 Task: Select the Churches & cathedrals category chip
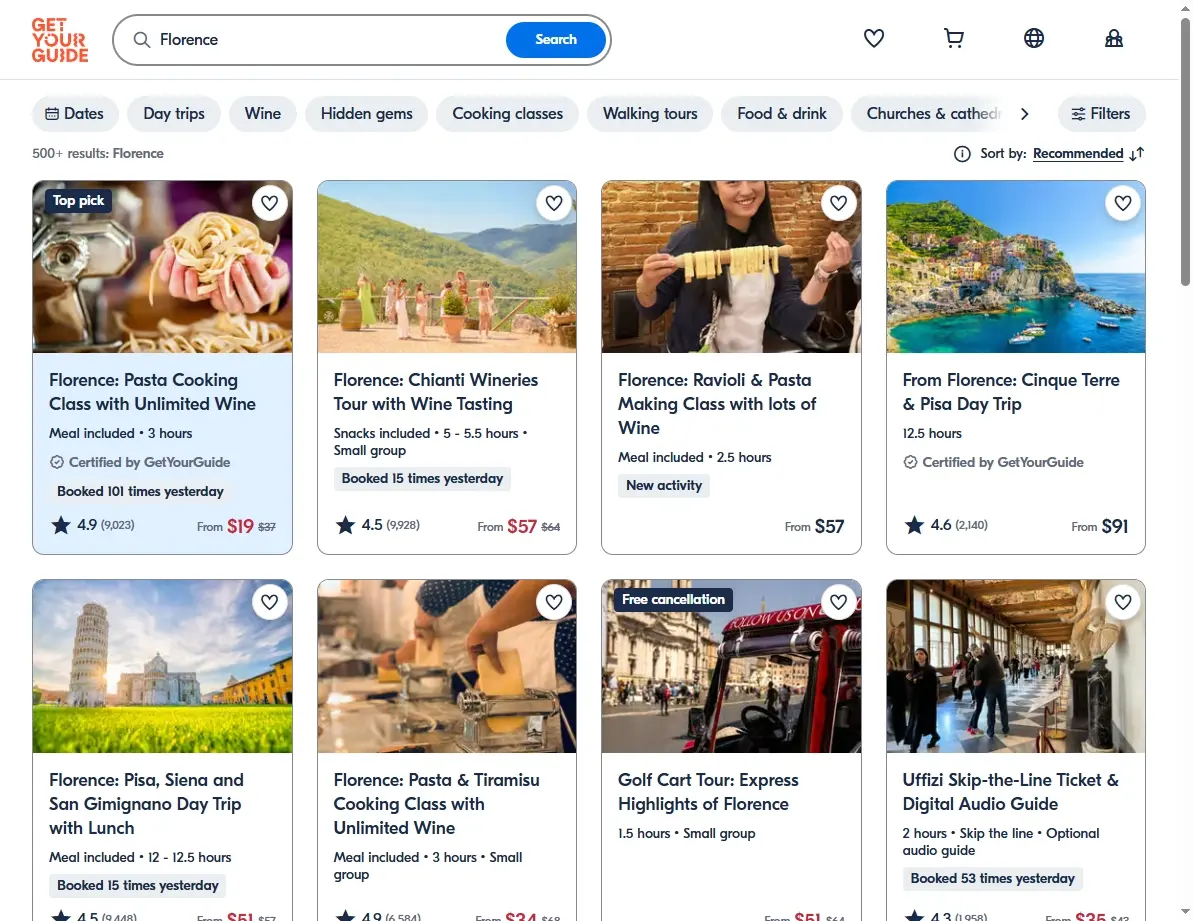932,114
